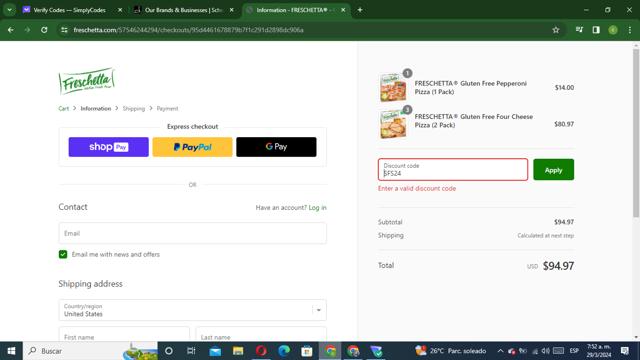
Task: Open the shield app icon in taskbar
Action: 376,351
